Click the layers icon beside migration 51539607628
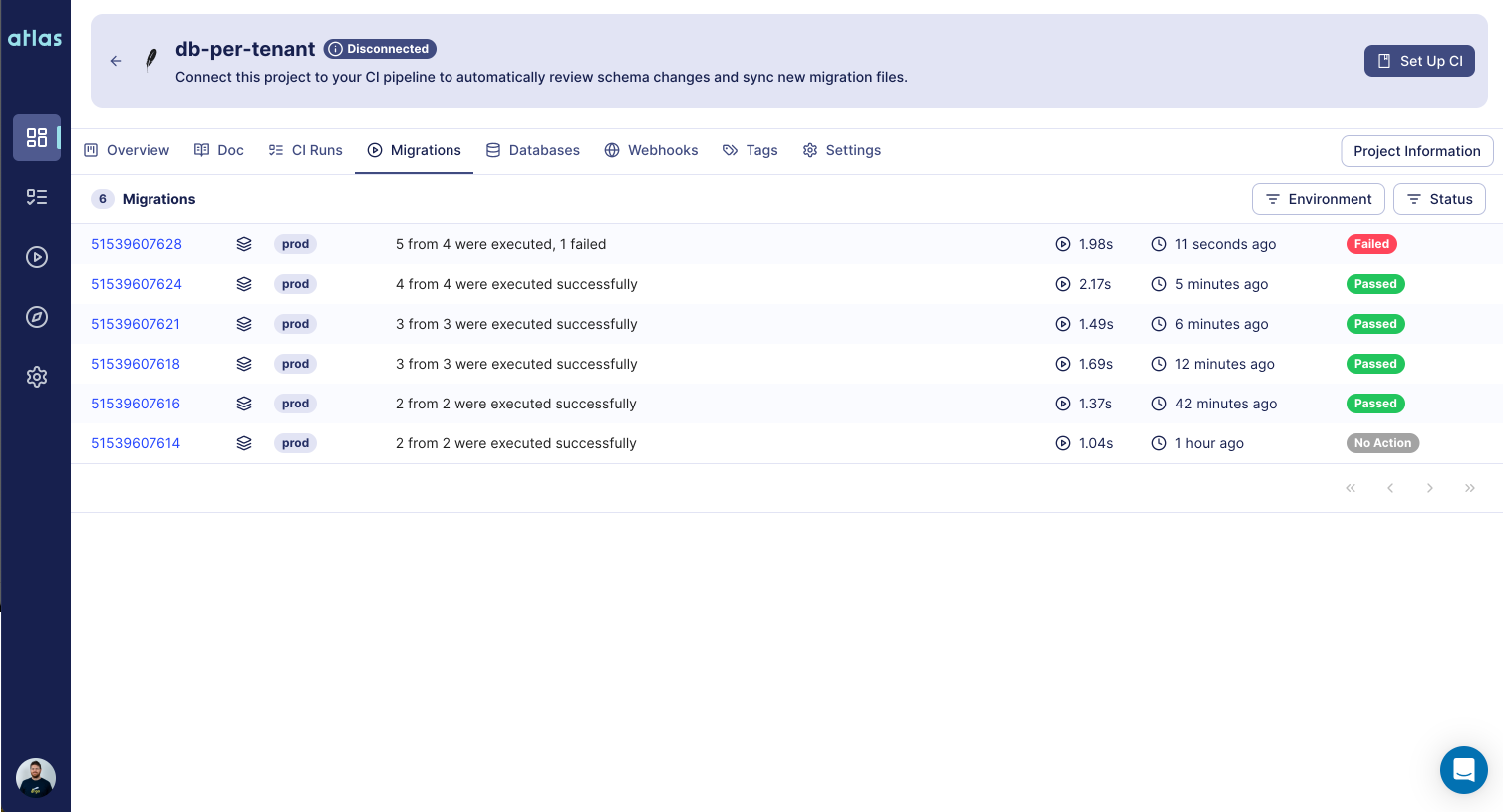 click(x=244, y=243)
